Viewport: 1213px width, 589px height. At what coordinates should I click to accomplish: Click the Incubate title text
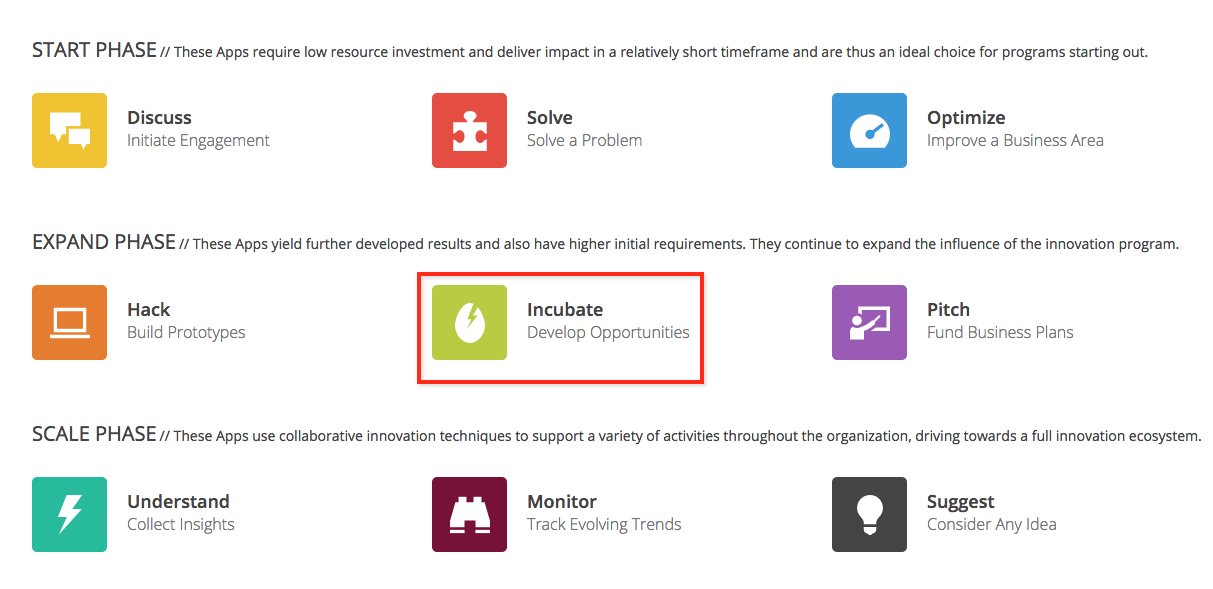[x=565, y=309]
